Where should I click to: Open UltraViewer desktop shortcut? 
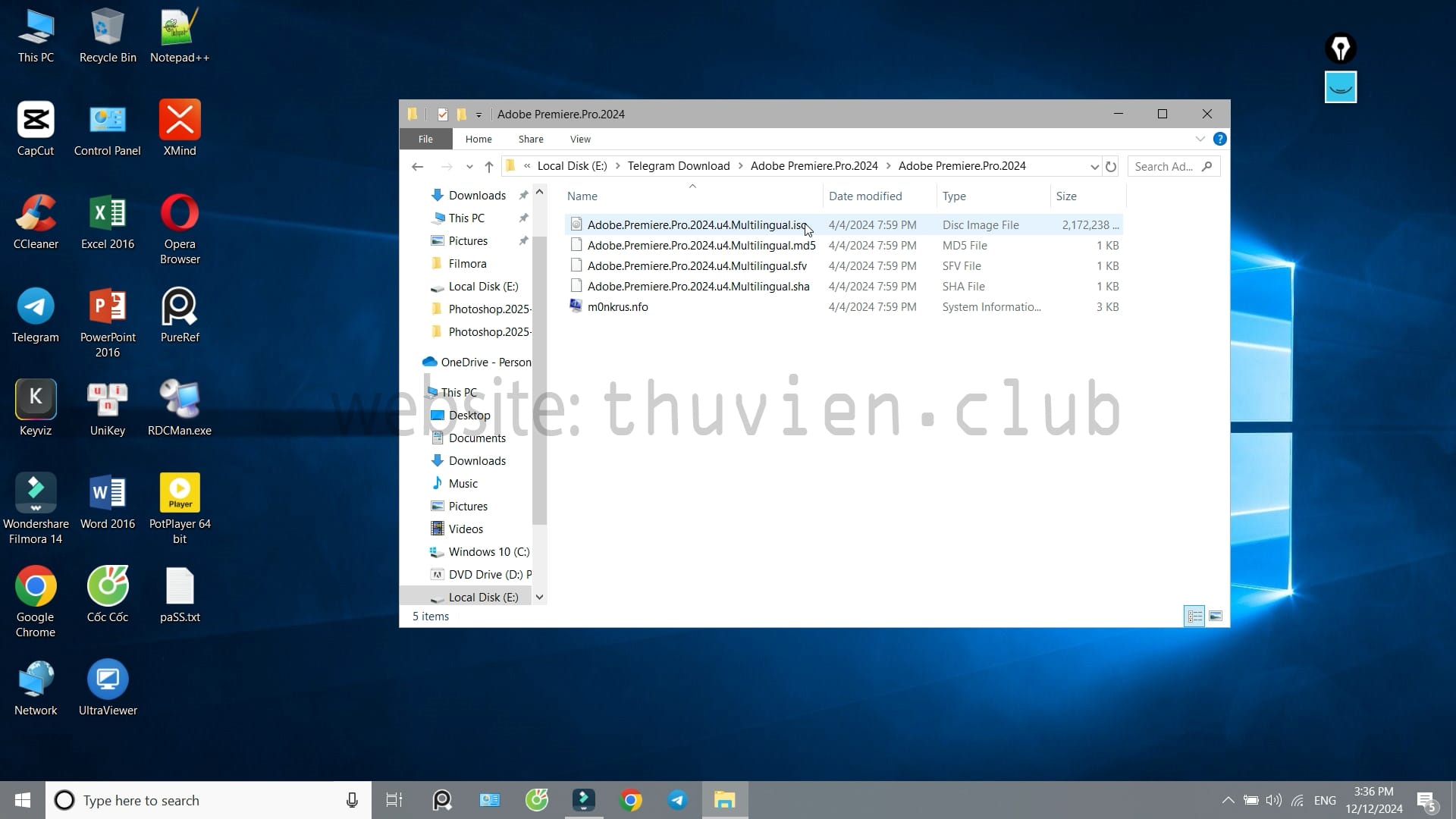pyautogui.click(x=108, y=688)
